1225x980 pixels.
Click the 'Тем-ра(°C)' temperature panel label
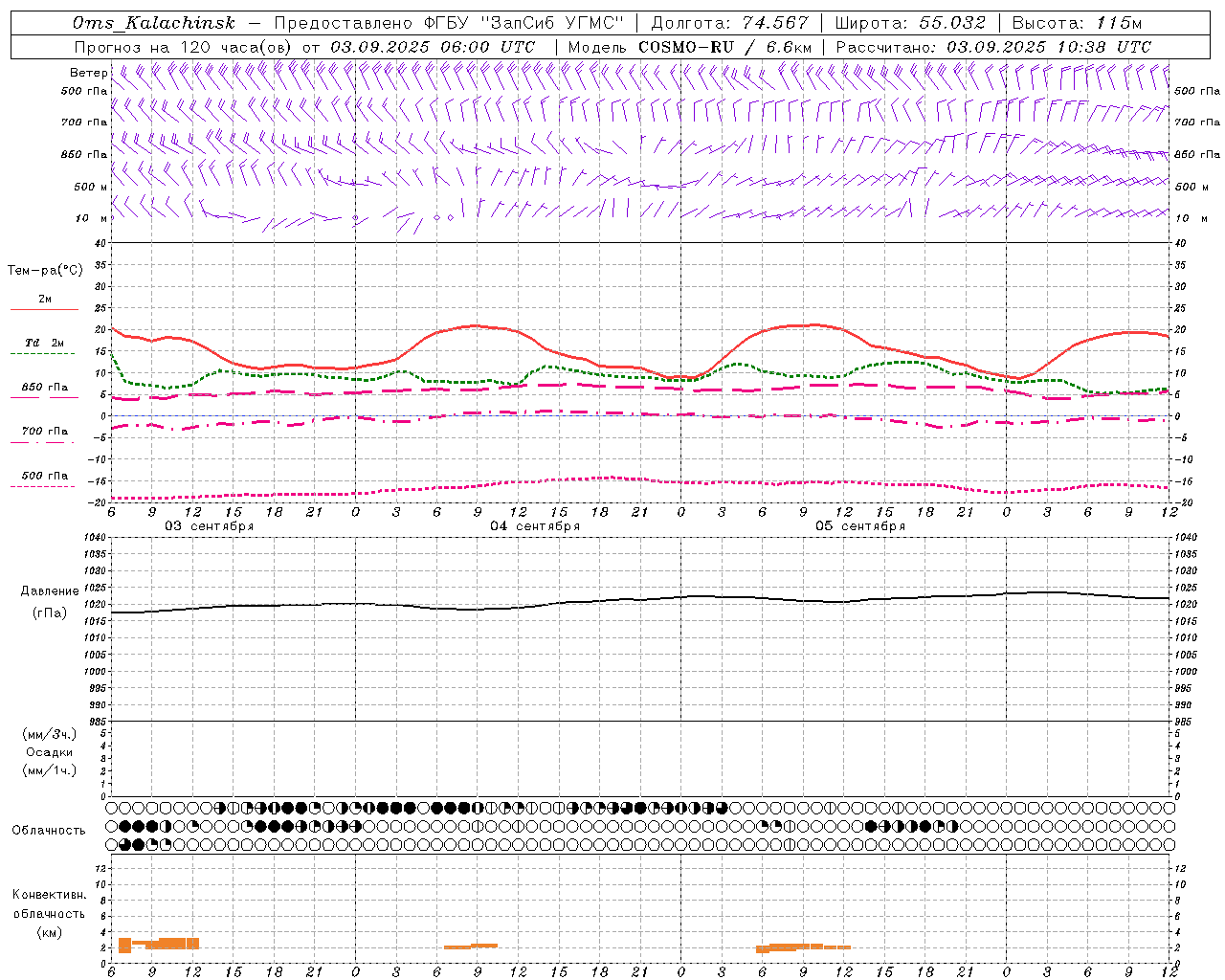coord(45,271)
